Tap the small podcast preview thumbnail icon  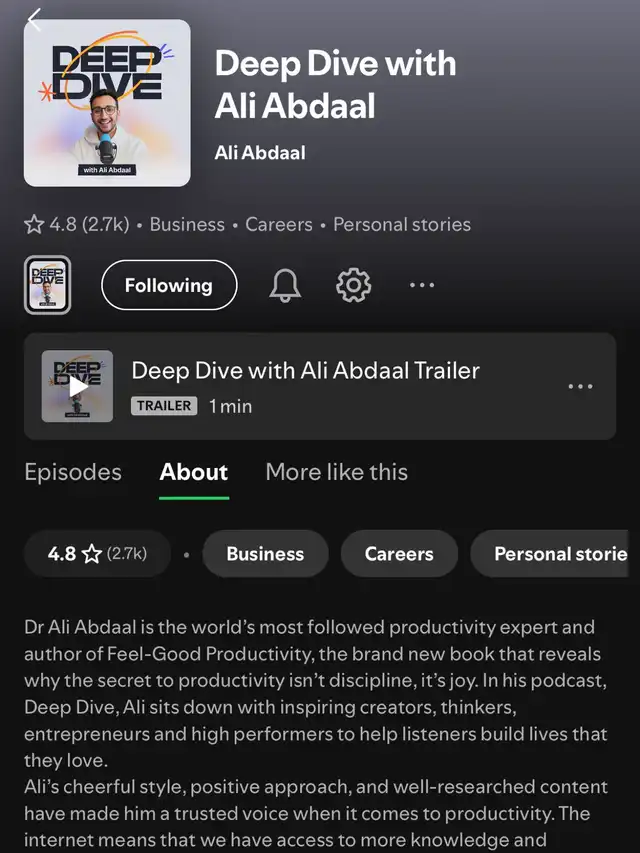pos(47,285)
